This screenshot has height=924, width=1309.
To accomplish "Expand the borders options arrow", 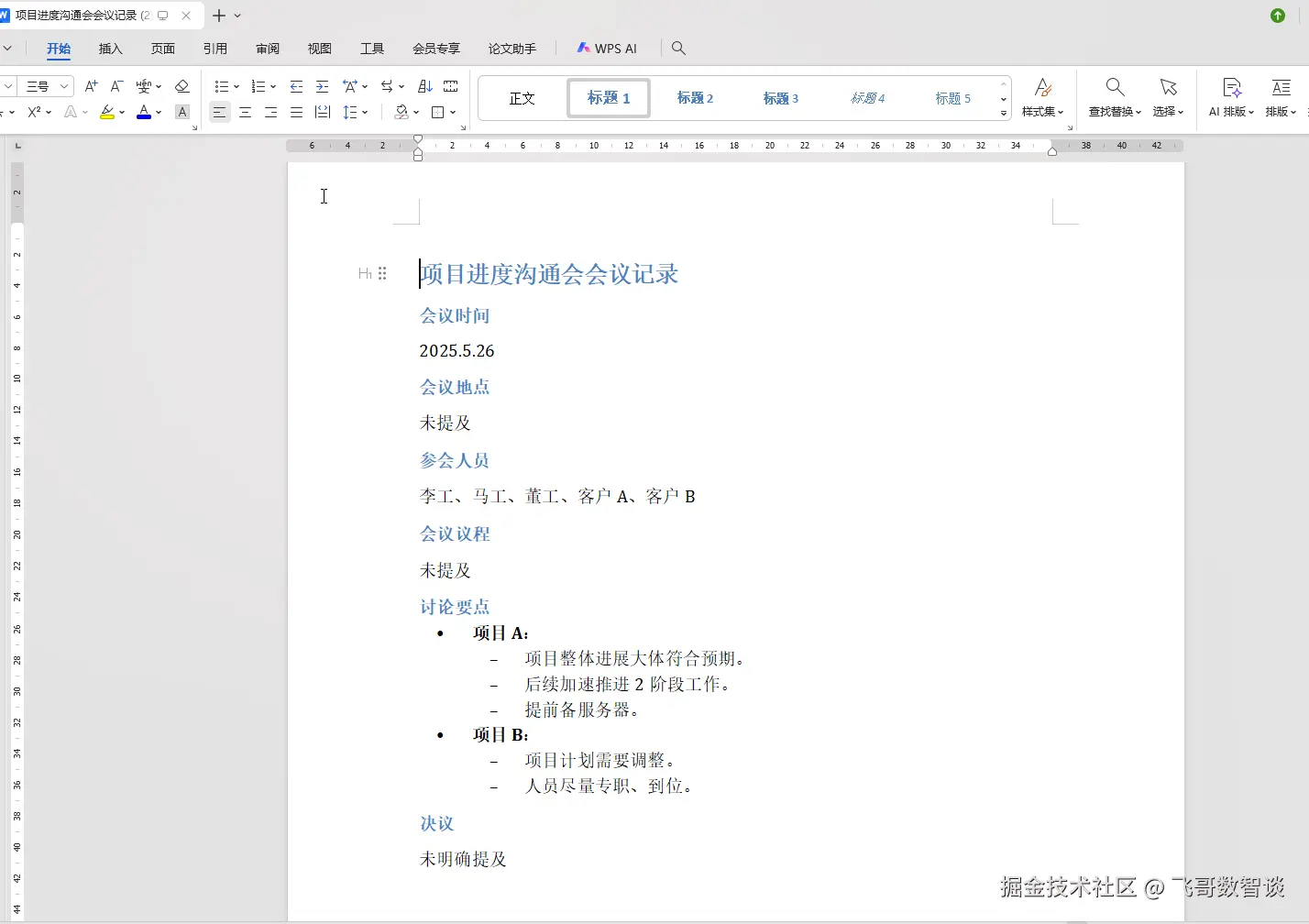I will click(452, 112).
